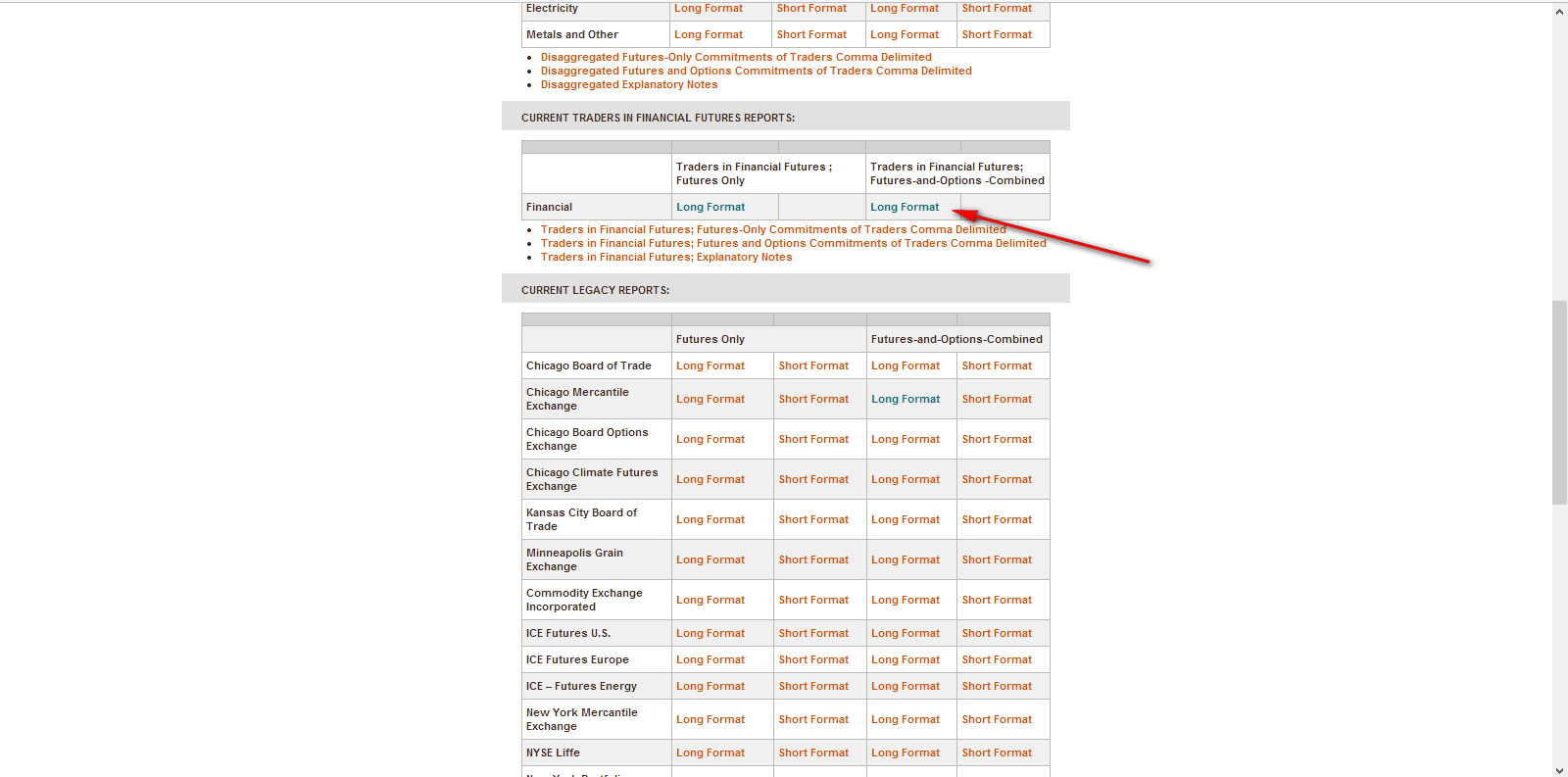Open Metals and Other Combined Long Format
The height and width of the screenshot is (777, 1568).
click(905, 34)
